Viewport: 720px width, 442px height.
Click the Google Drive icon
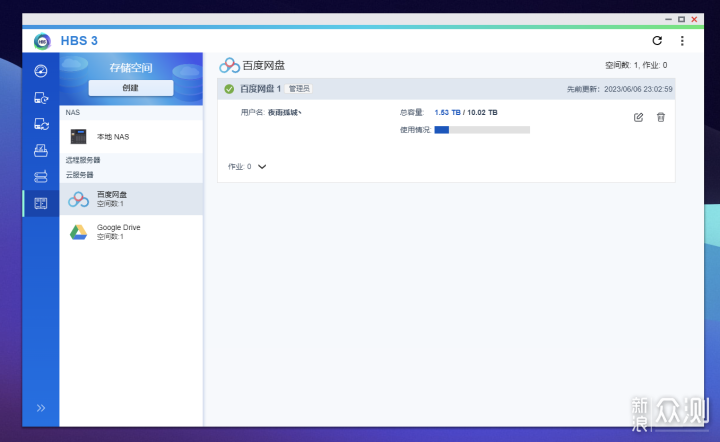coord(79,232)
